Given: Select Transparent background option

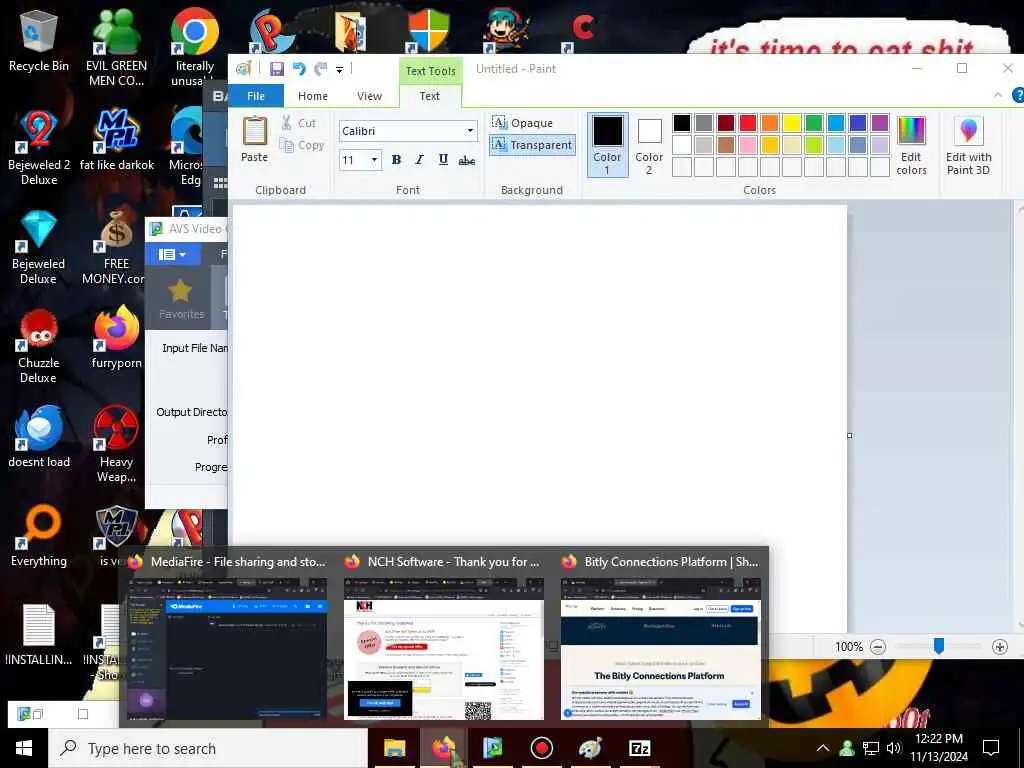Looking at the screenshot, I should [532, 145].
